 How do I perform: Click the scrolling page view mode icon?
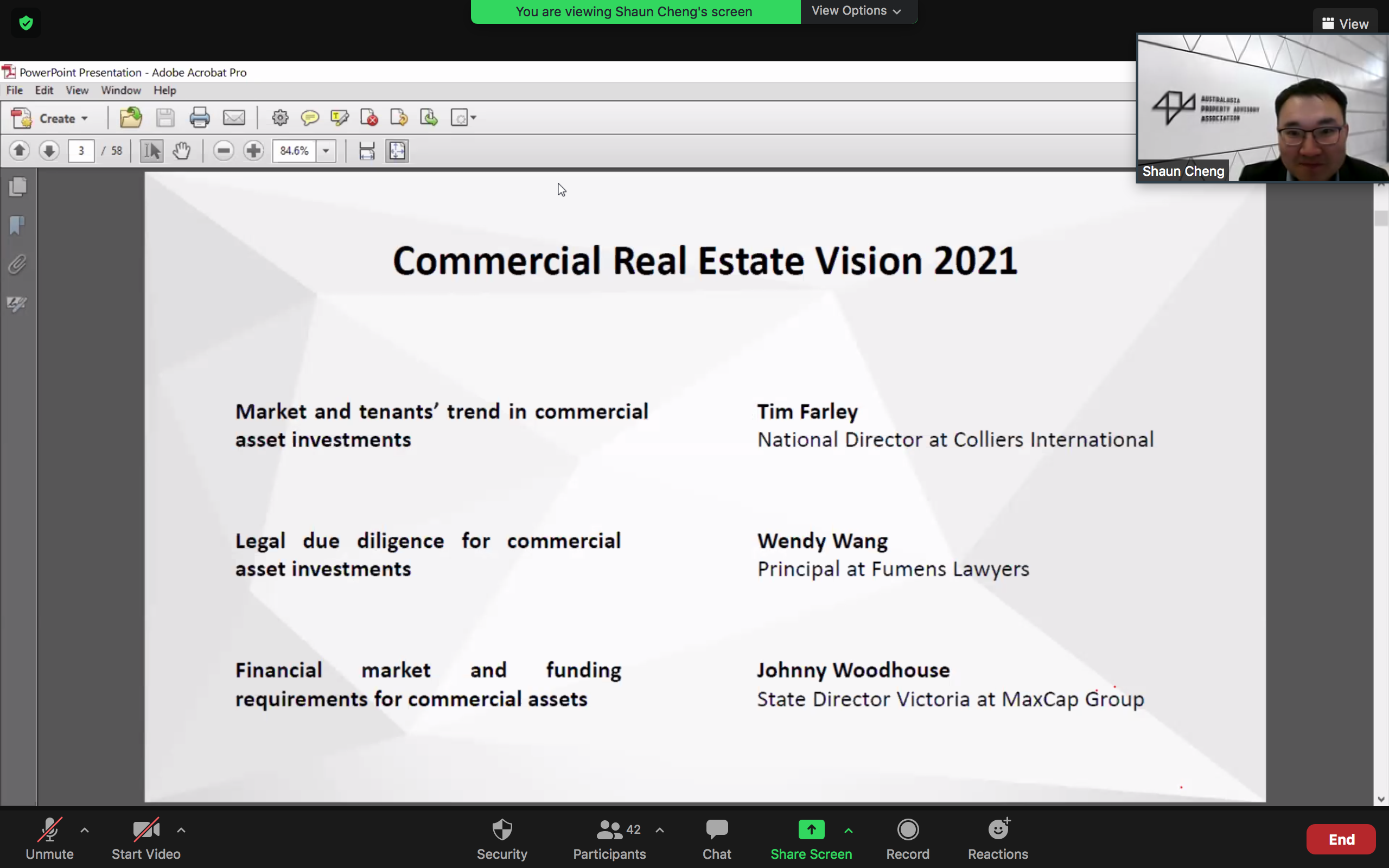367,151
